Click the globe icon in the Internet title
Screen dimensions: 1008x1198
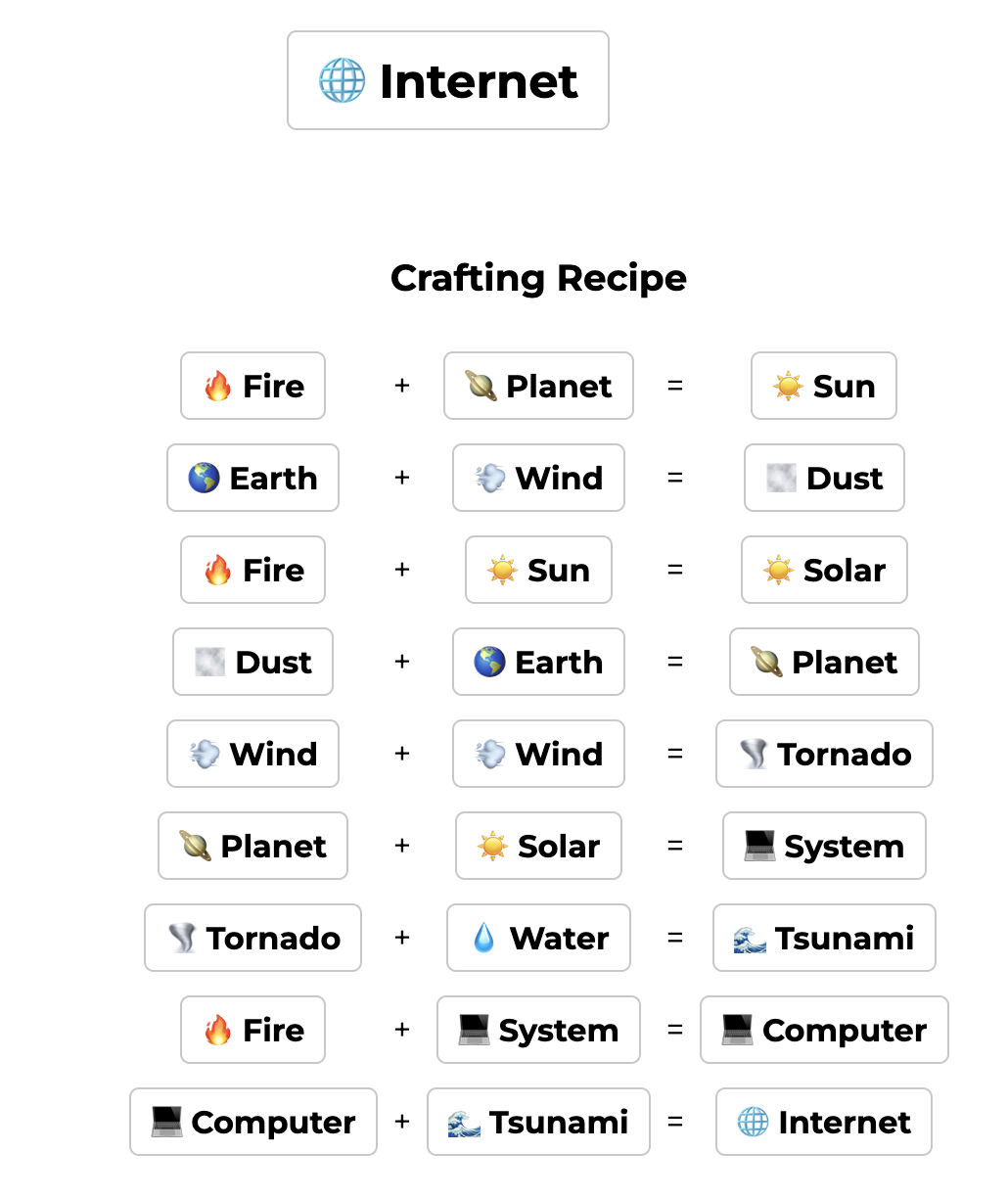pyautogui.click(x=343, y=80)
